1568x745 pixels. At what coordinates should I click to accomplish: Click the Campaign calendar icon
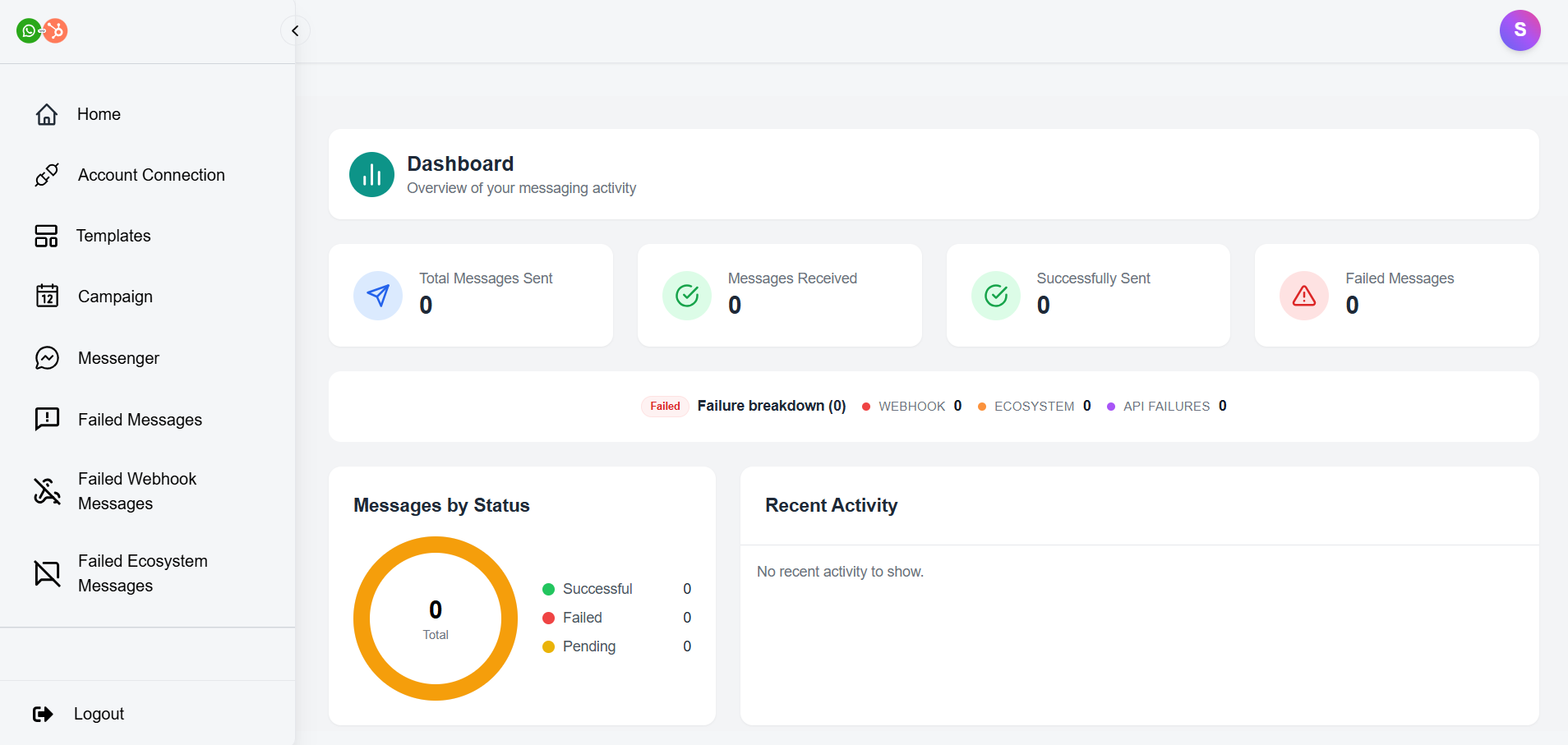coord(47,297)
